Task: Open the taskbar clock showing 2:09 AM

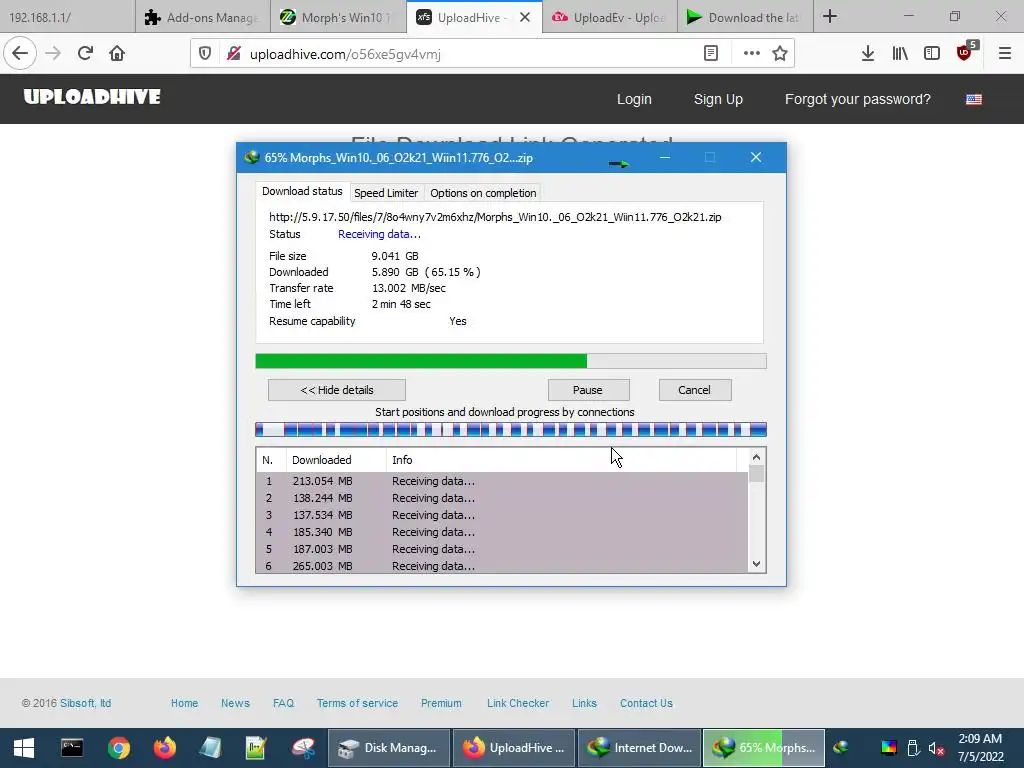Action: pos(980,748)
